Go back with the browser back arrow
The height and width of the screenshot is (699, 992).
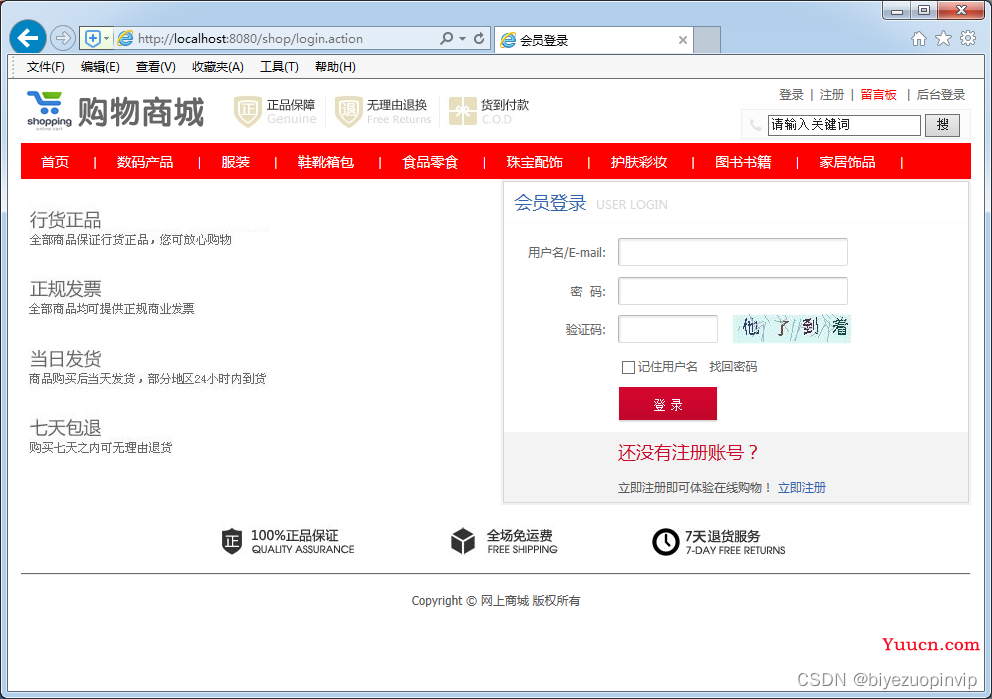(28, 39)
